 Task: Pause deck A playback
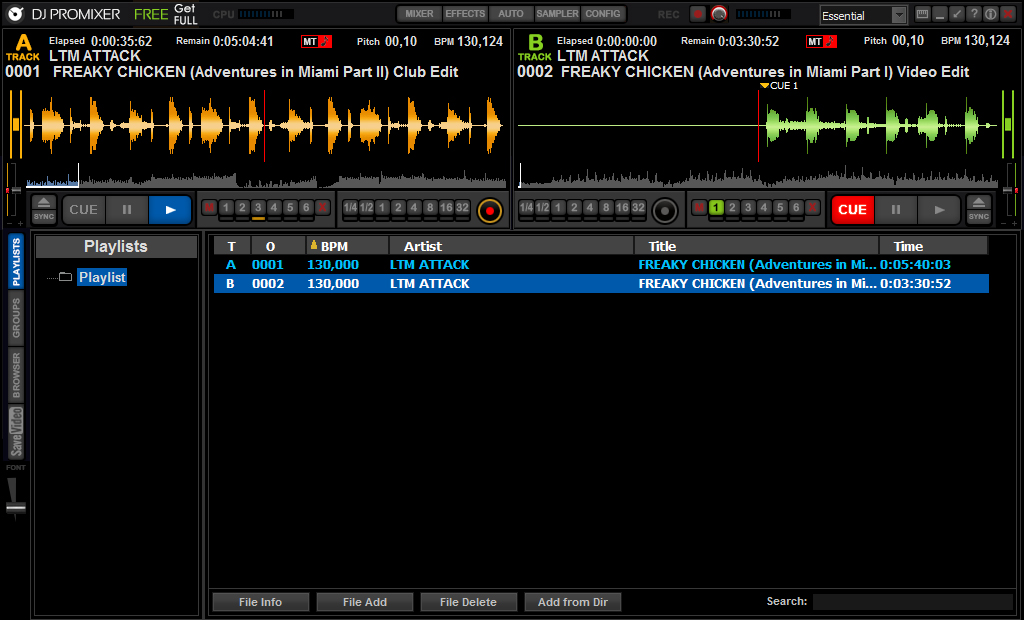(x=127, y=210)
